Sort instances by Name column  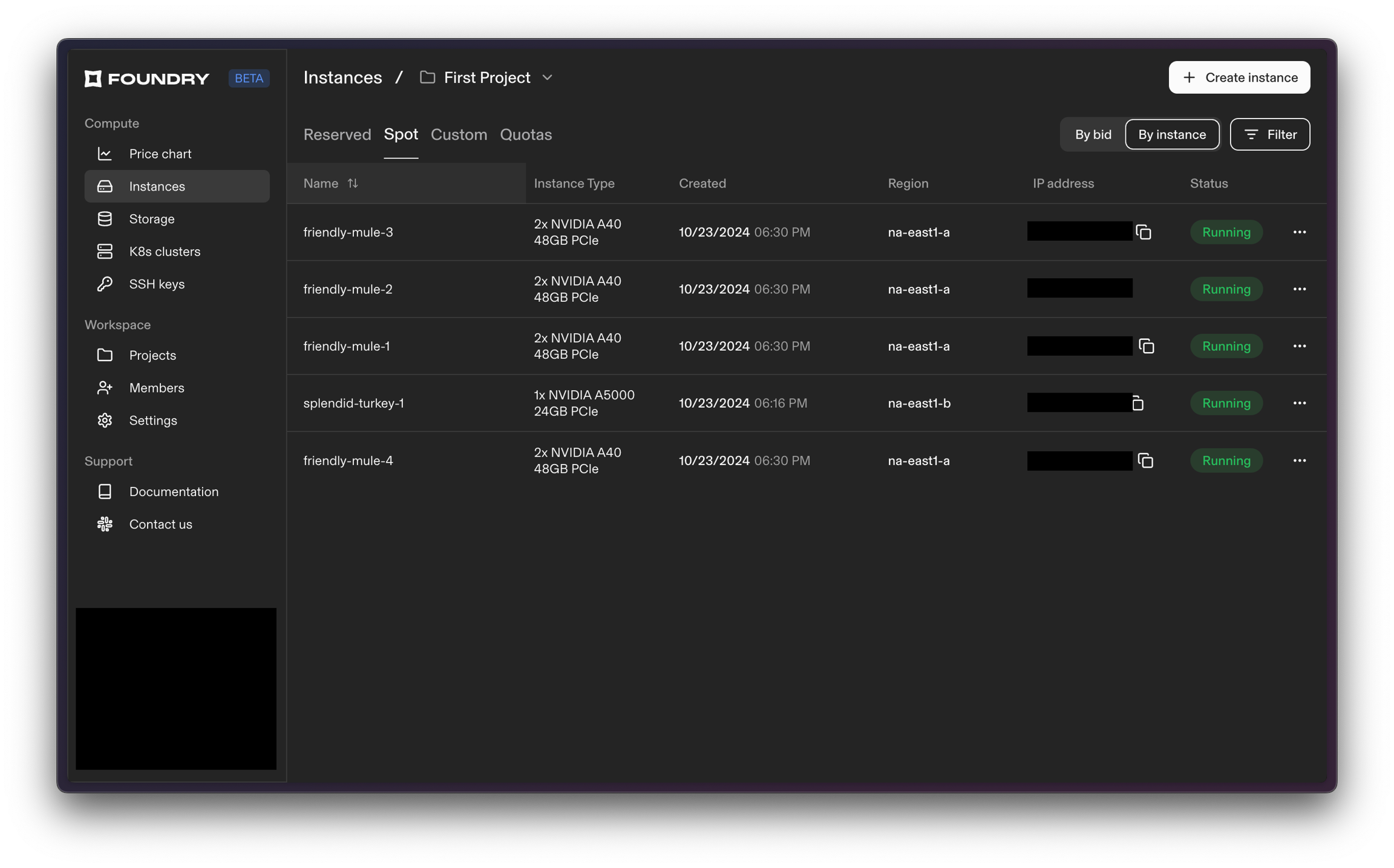pos(353,183)
